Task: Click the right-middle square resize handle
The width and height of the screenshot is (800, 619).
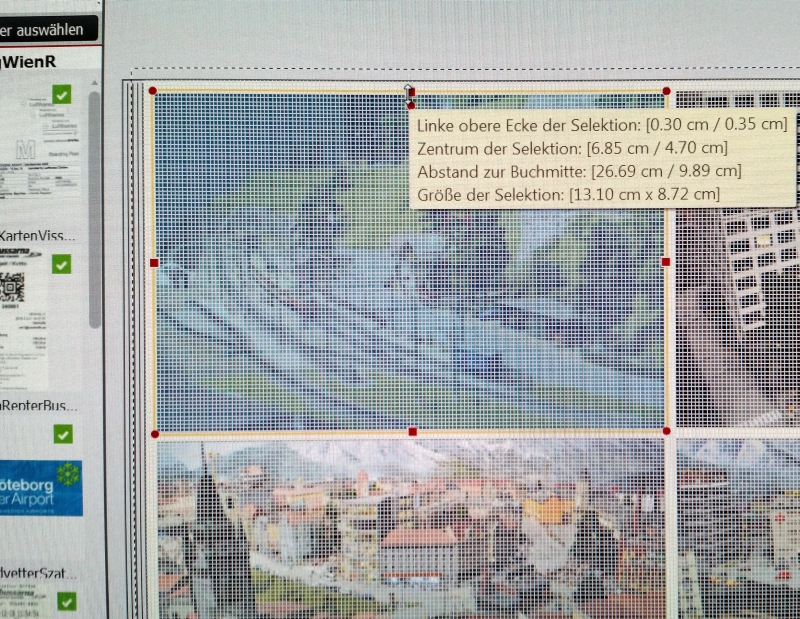Action: click(666, 262)
